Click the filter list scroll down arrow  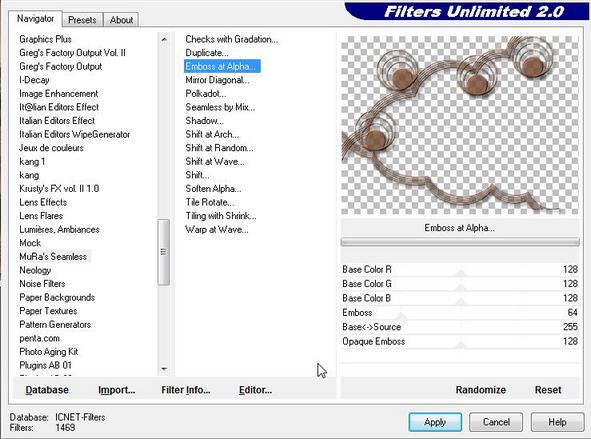point(164,369)
